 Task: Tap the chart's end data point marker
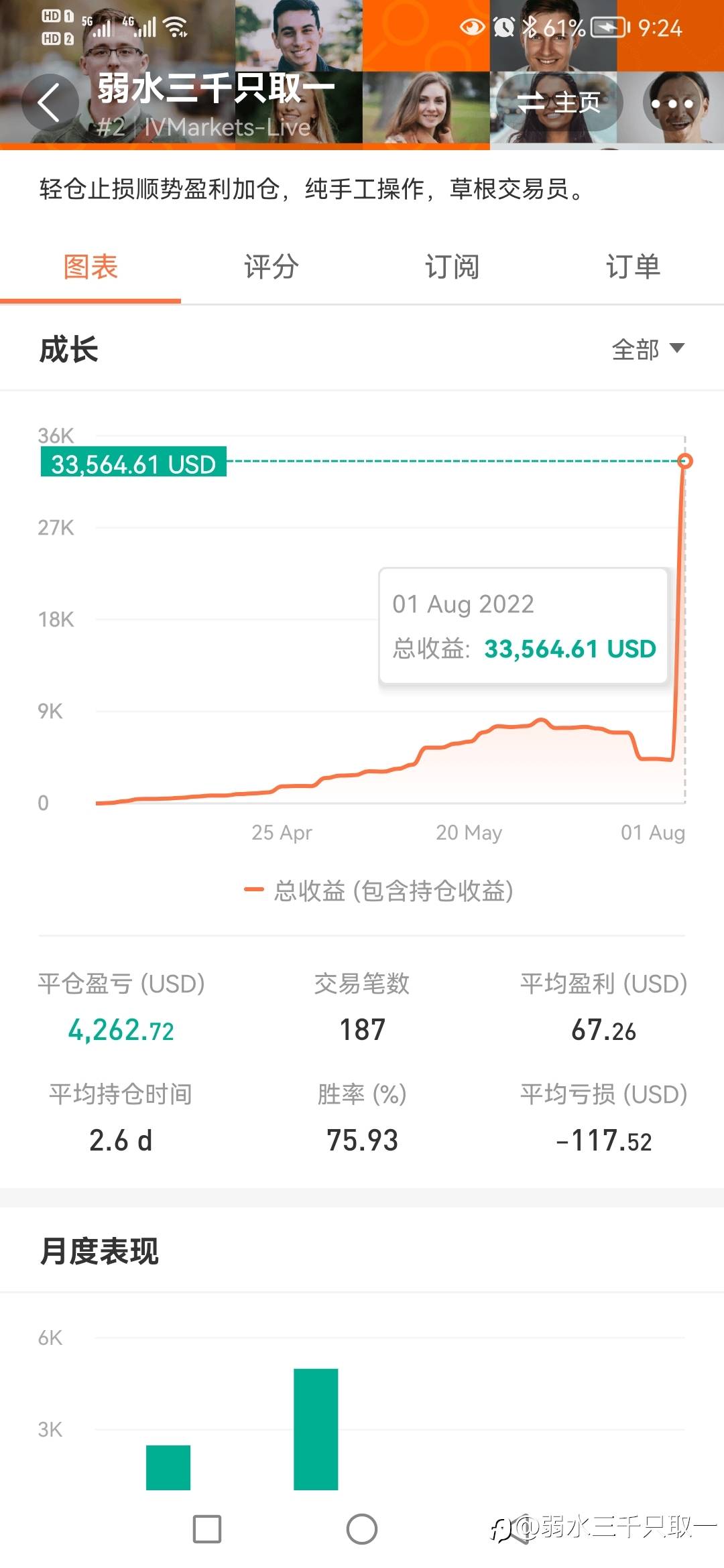click(684, 461)
